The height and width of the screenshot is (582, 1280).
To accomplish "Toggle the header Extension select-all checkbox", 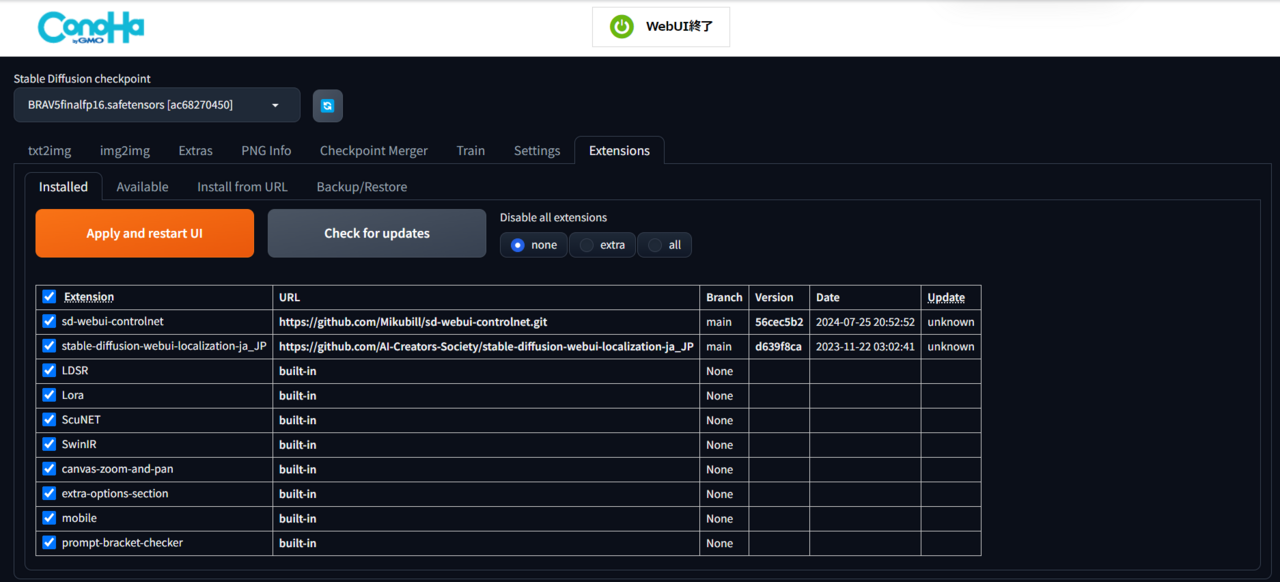I will coord(49,297).
